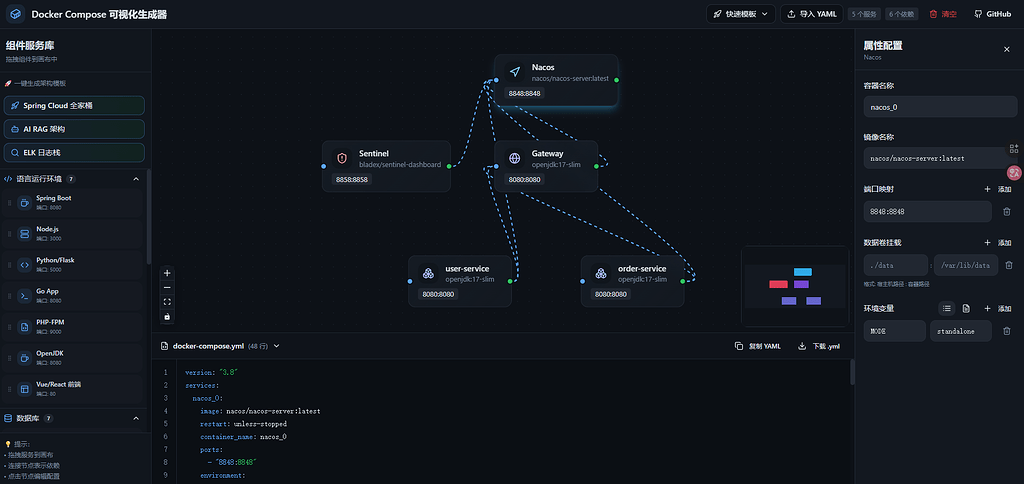Click the Gateway globe node icon
The image size is (1024, 484).
click(515, 158)
